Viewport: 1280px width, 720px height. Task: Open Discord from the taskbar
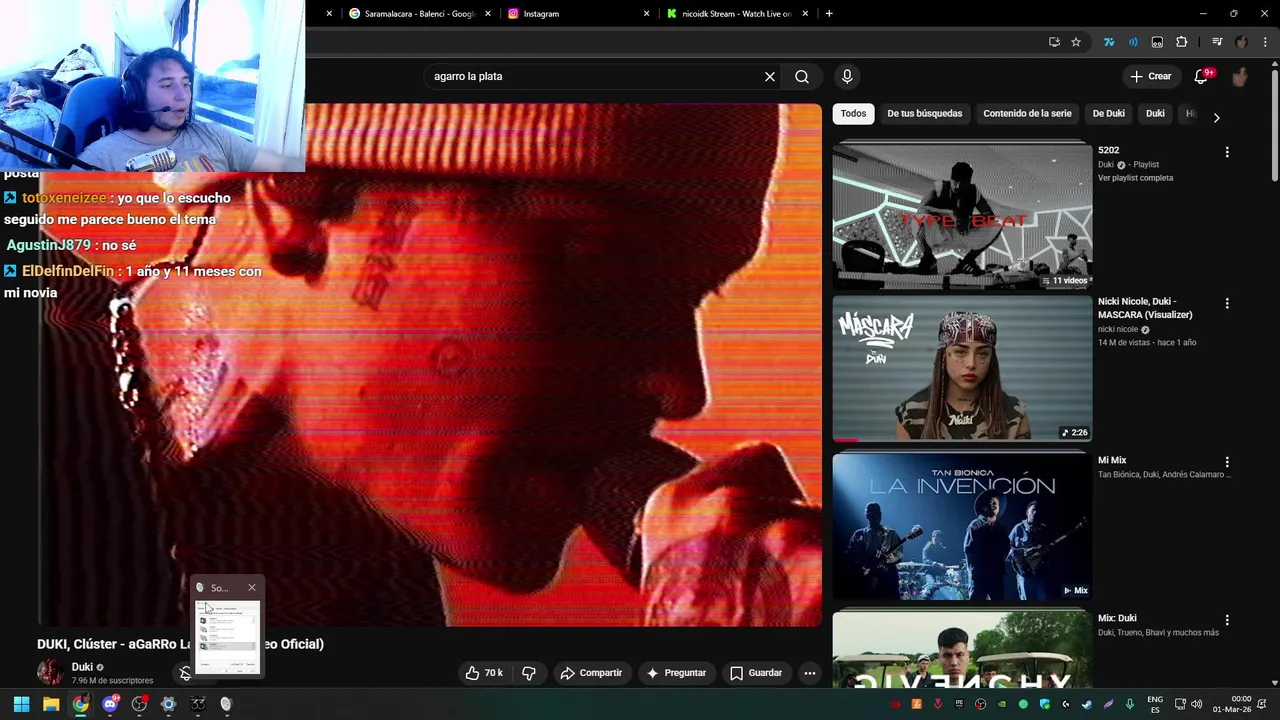point(110,704)
